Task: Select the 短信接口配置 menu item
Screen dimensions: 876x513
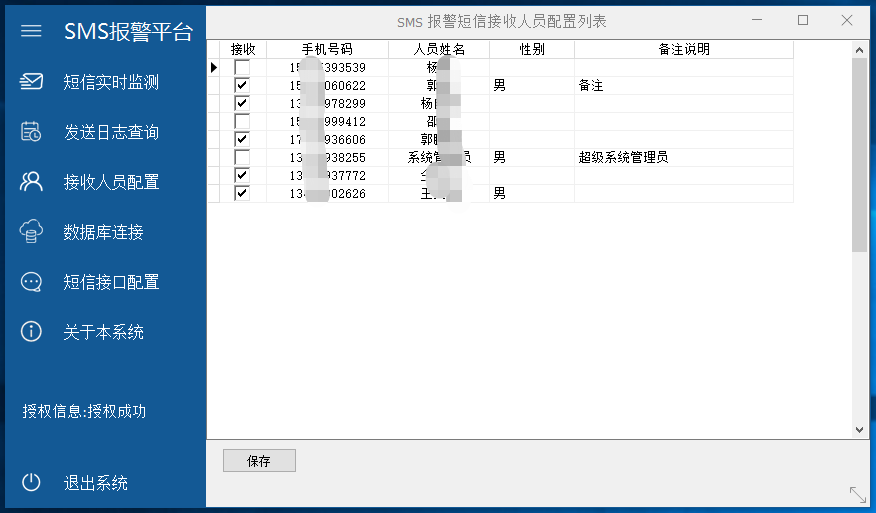Action: click(111, 282)
